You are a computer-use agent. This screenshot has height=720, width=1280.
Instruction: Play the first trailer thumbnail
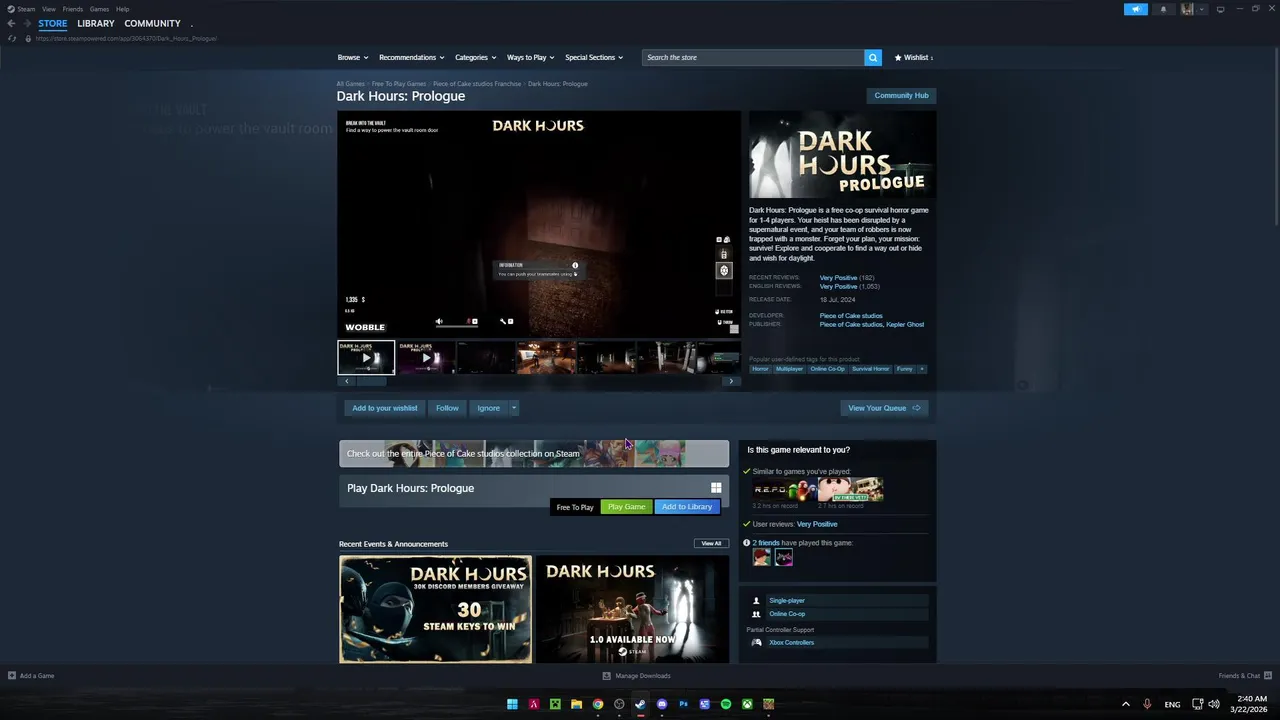tap(366, 357)
